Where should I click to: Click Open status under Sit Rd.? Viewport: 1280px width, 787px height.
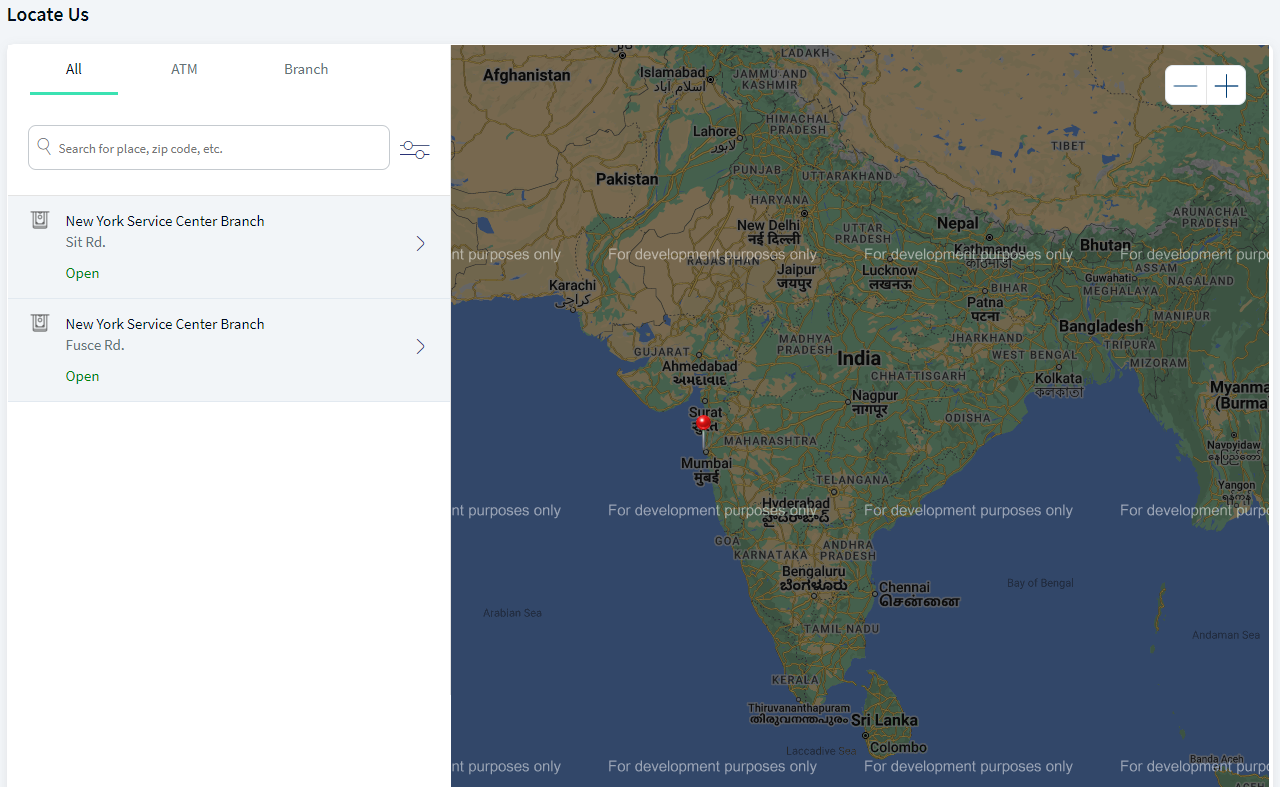pos(82,273)
